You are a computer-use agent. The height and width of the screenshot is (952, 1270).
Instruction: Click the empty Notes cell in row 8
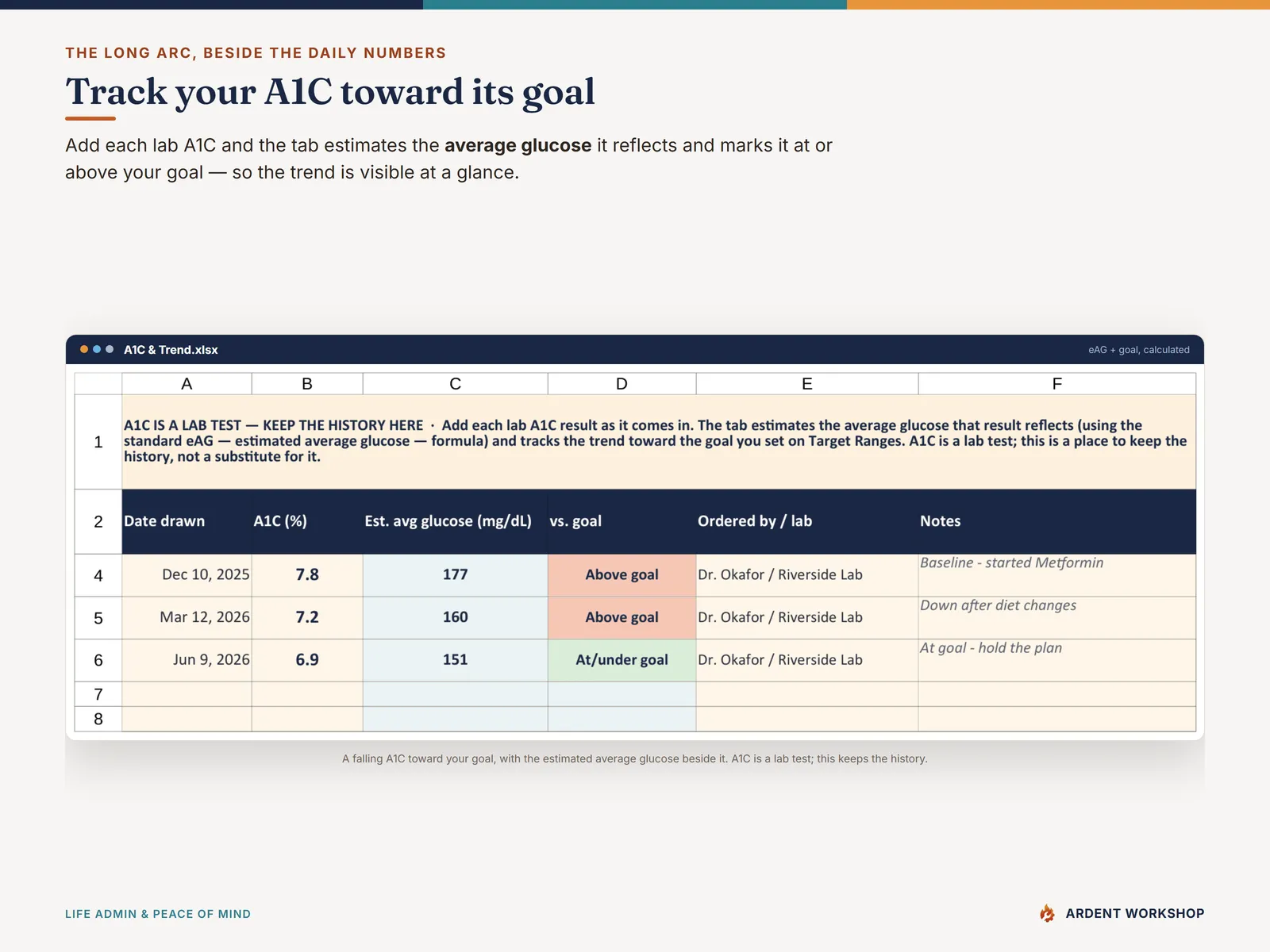[x=1057, y=719]
